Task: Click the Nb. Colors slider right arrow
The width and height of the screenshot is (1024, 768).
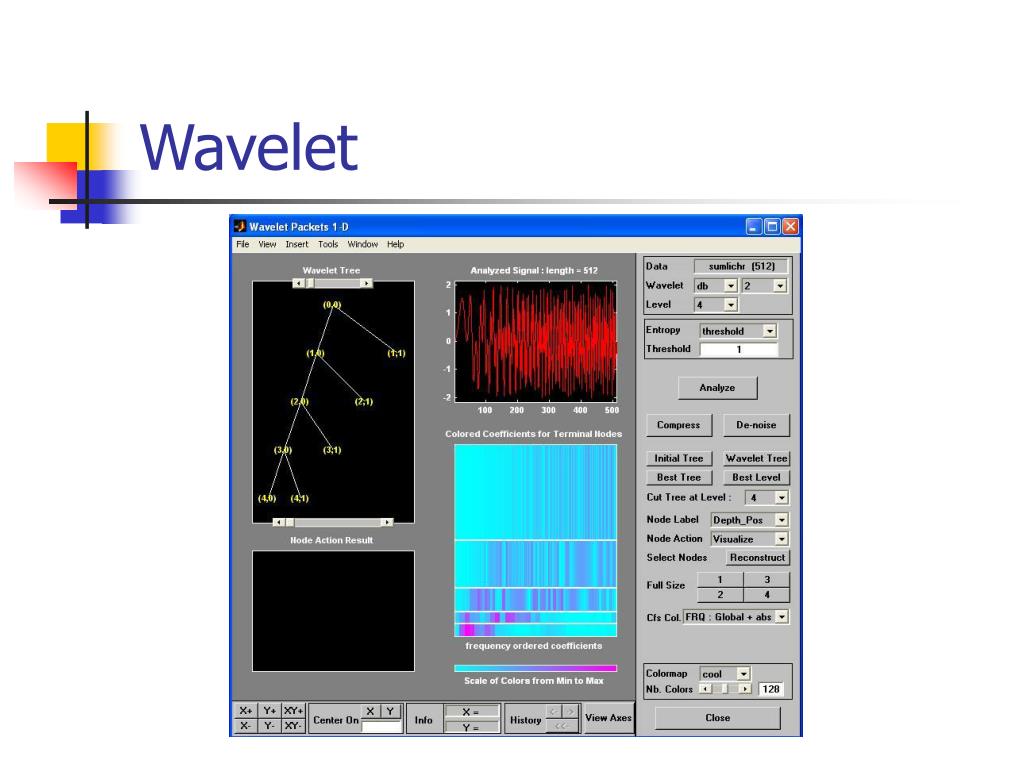Action: (746, 690)
